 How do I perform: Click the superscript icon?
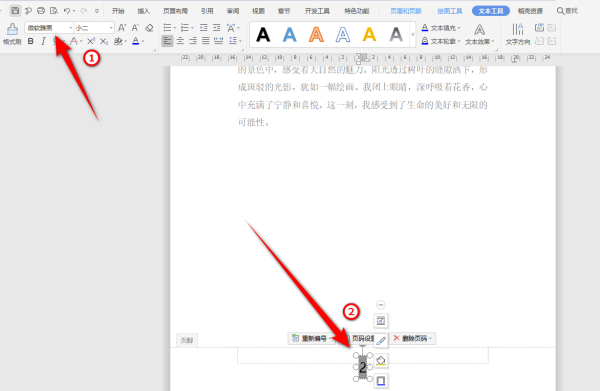click(91, 41)
